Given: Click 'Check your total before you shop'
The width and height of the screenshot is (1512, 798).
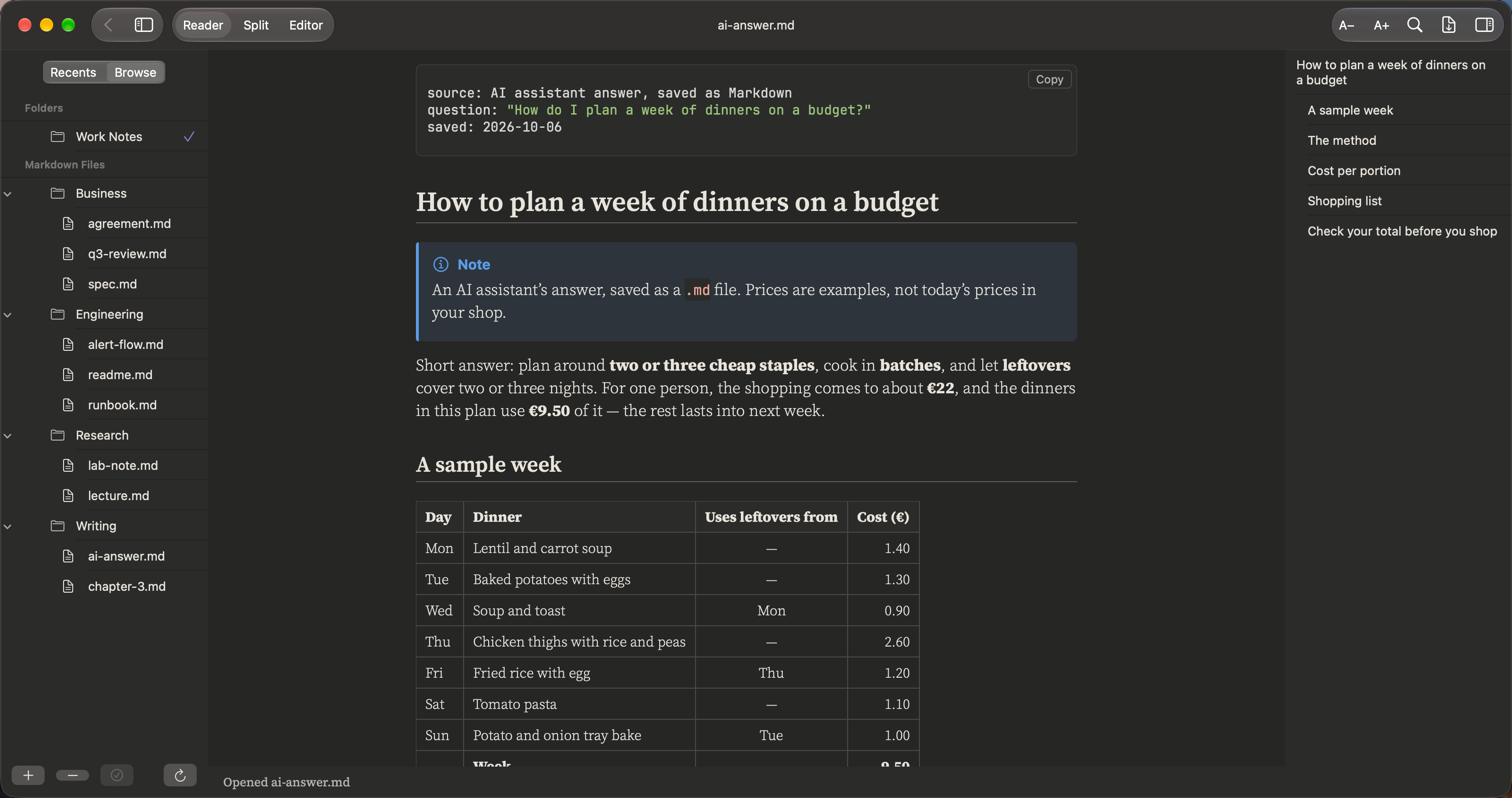Looking at the screenshot, I should (x=1402, y=232).
